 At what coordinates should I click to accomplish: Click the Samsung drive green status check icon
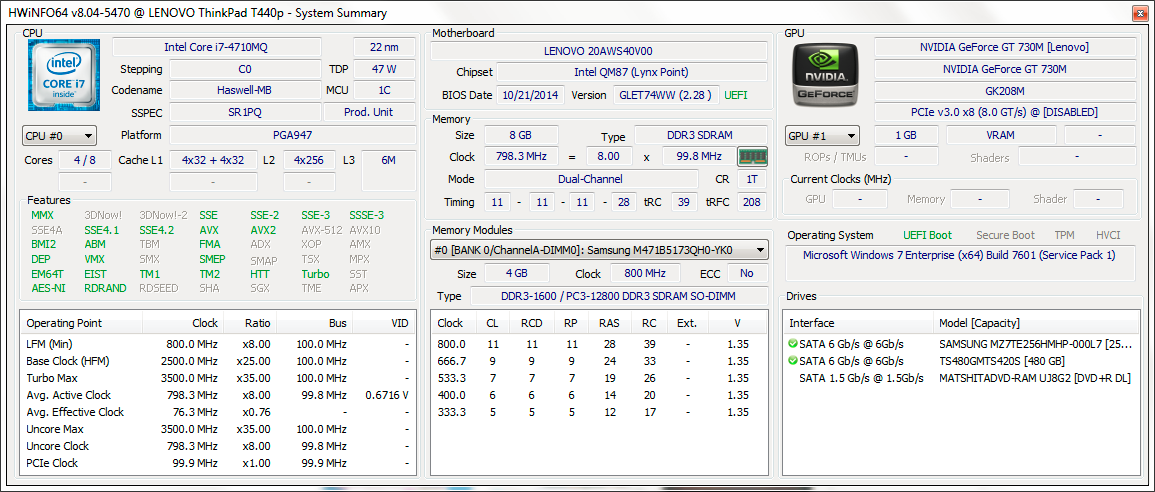coord(793,344)
